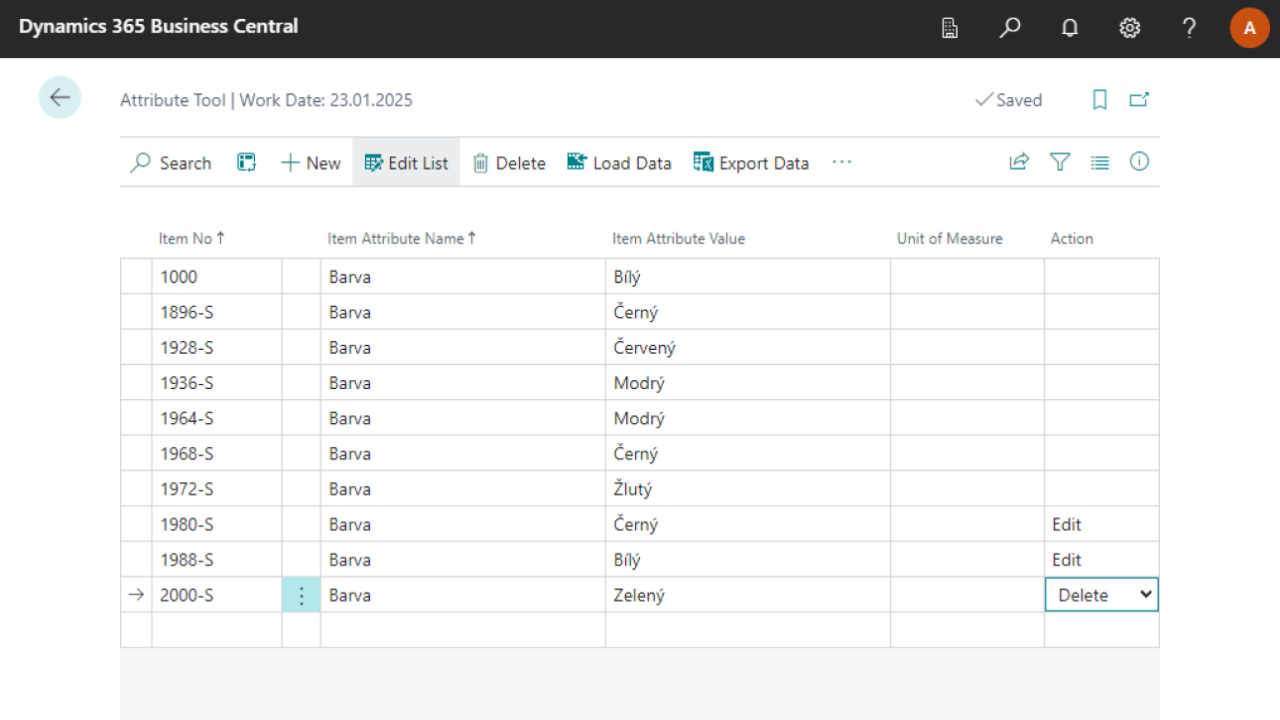Click the New button

click(x=311, y=163)
